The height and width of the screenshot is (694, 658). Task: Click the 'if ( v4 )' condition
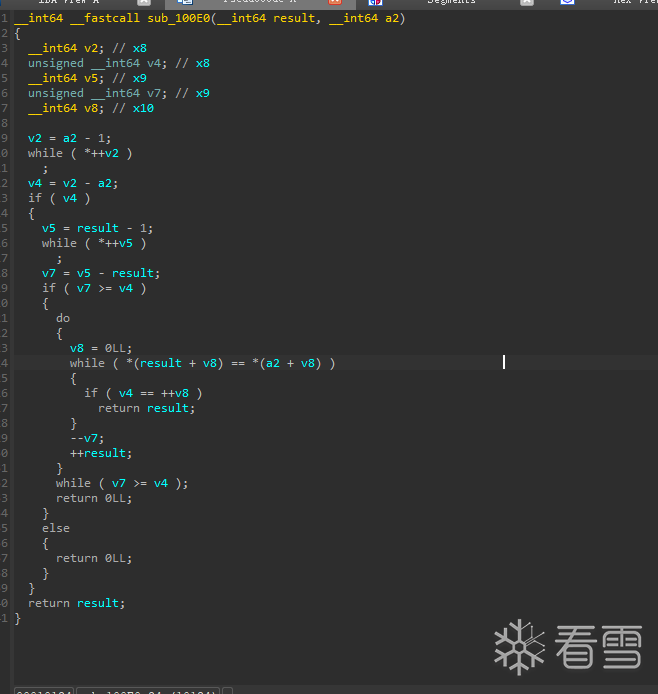coord(59,198)
